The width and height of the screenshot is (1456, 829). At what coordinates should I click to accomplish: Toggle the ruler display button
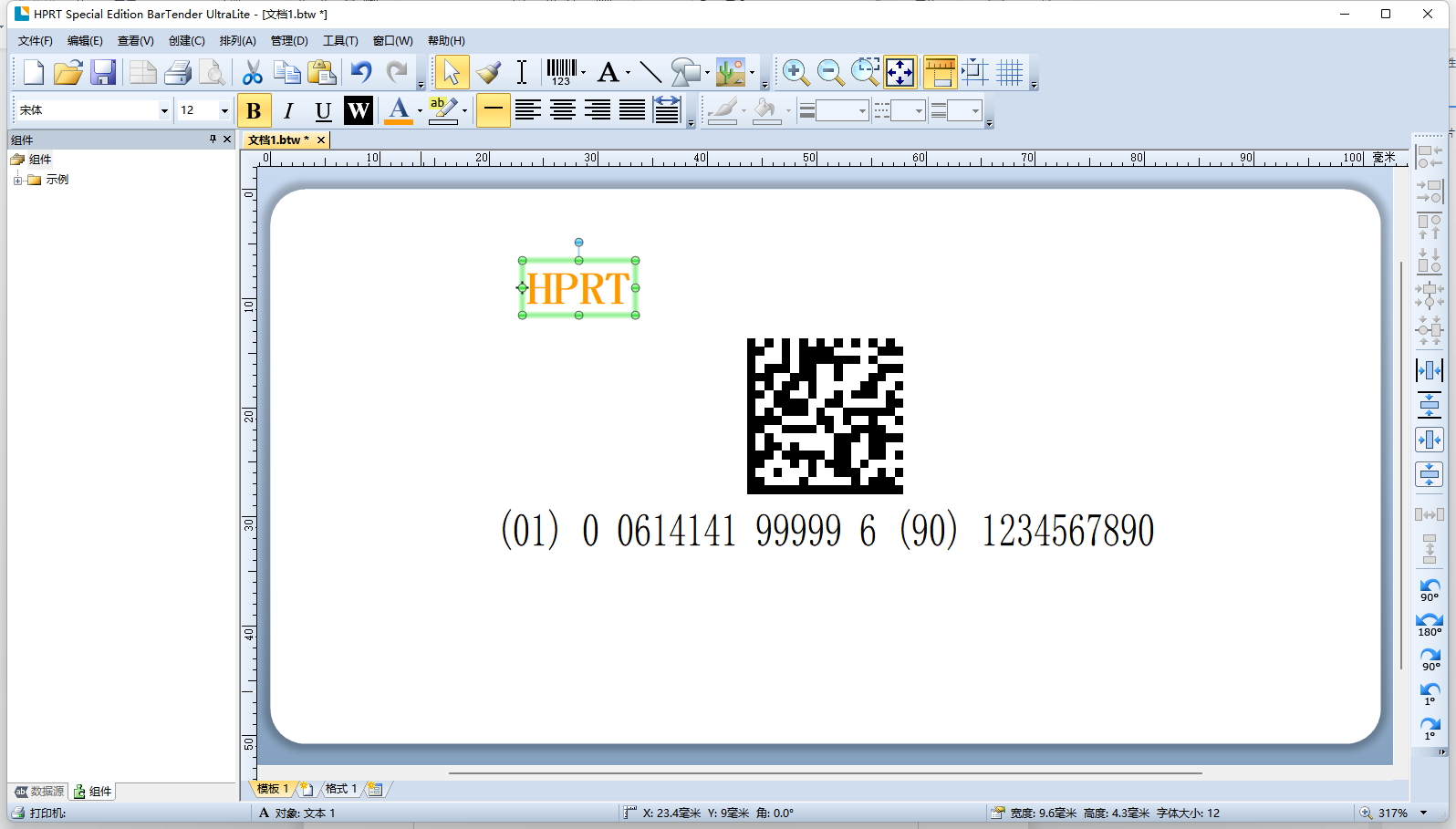click(940, 72)
